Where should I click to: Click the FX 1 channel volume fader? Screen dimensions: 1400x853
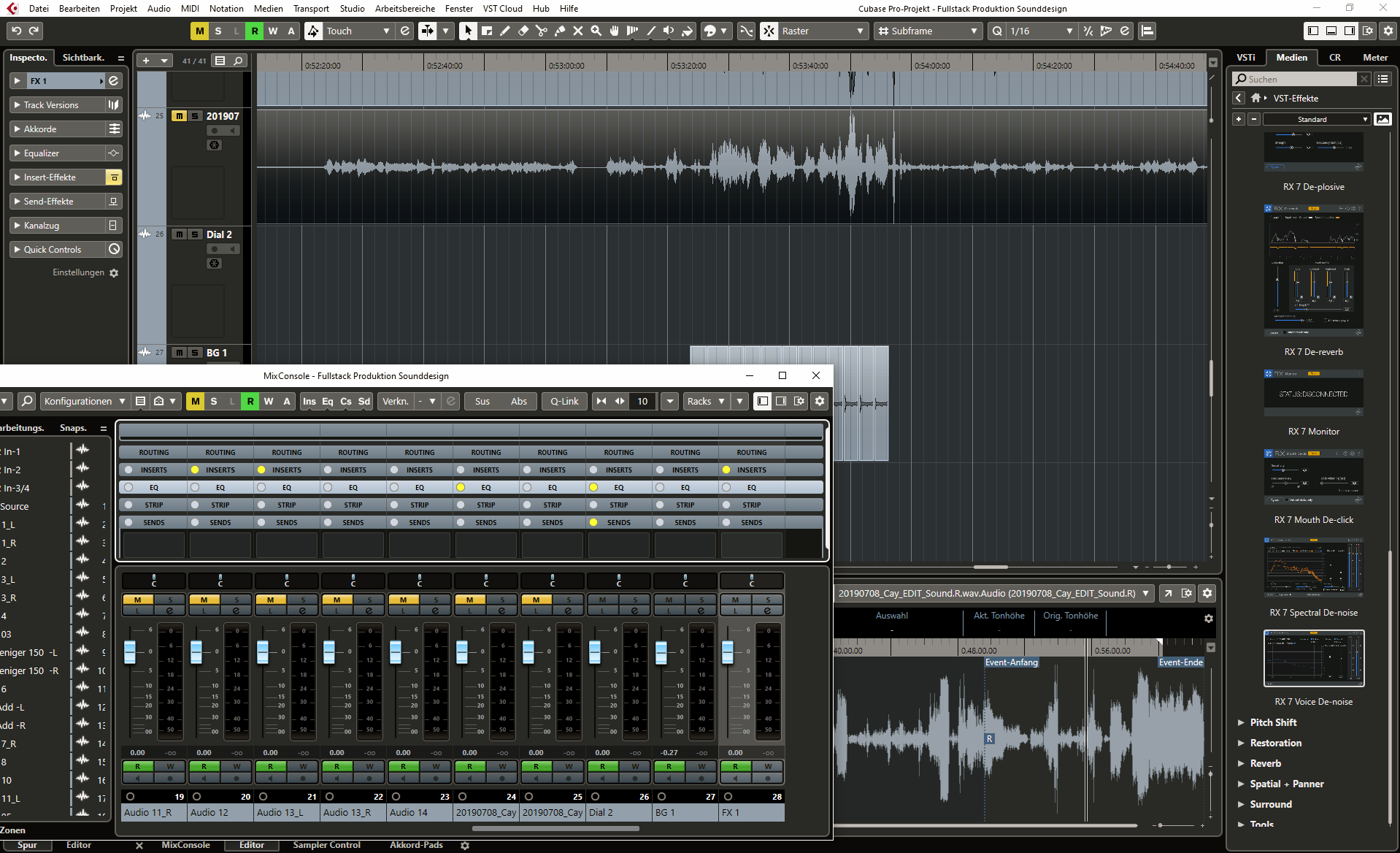click(x=728, y=652)
